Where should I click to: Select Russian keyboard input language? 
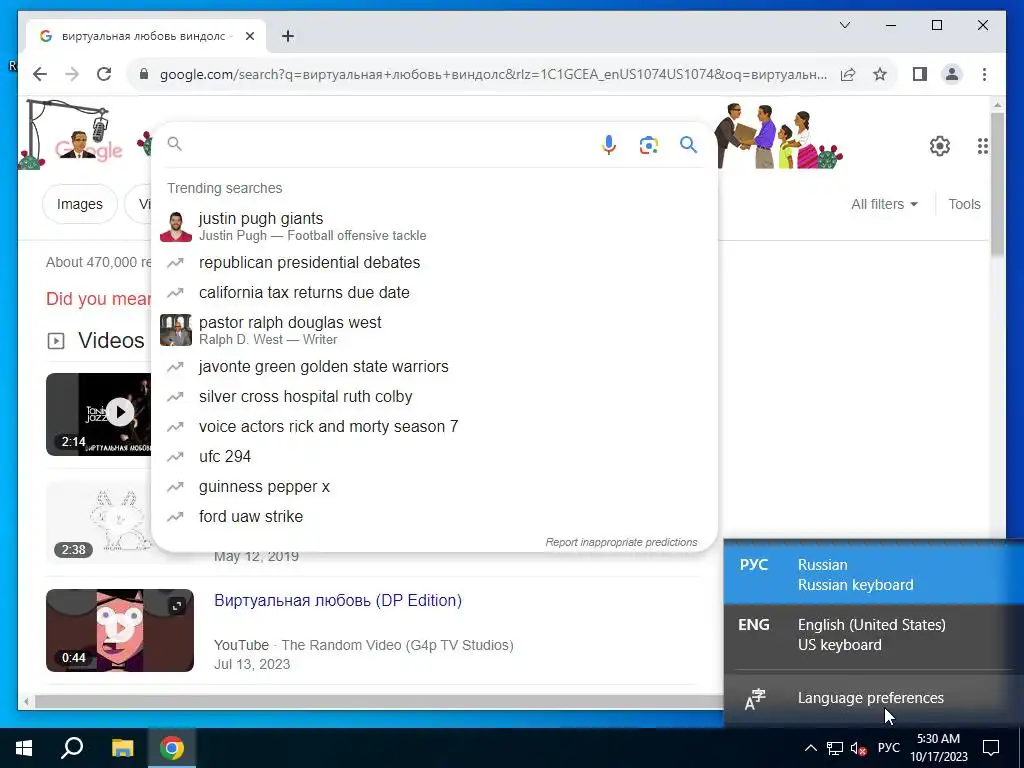[873, 575]
